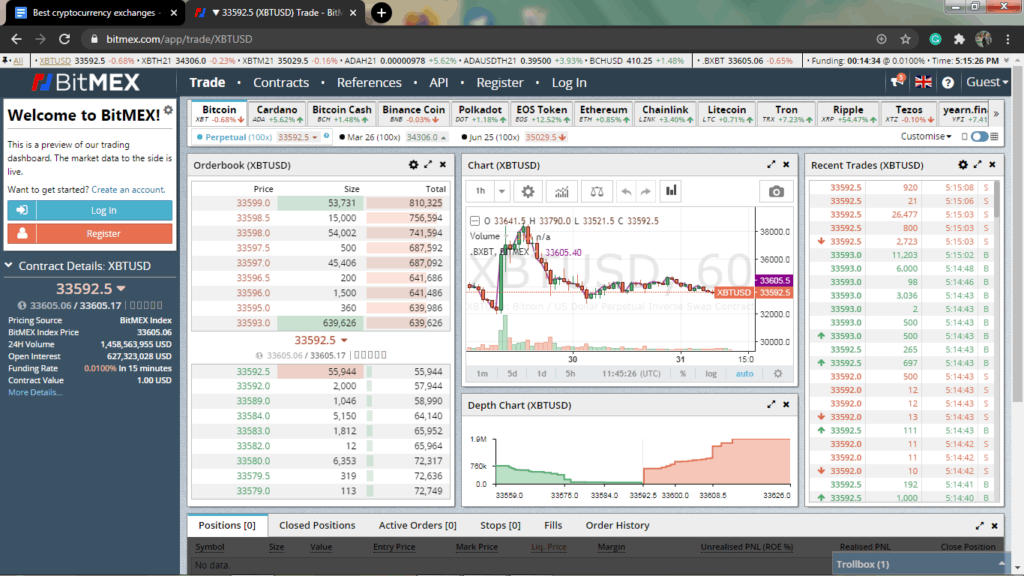Change chart bar style icon
This screenshot has width=1024, height=576.
click(671, 191)
